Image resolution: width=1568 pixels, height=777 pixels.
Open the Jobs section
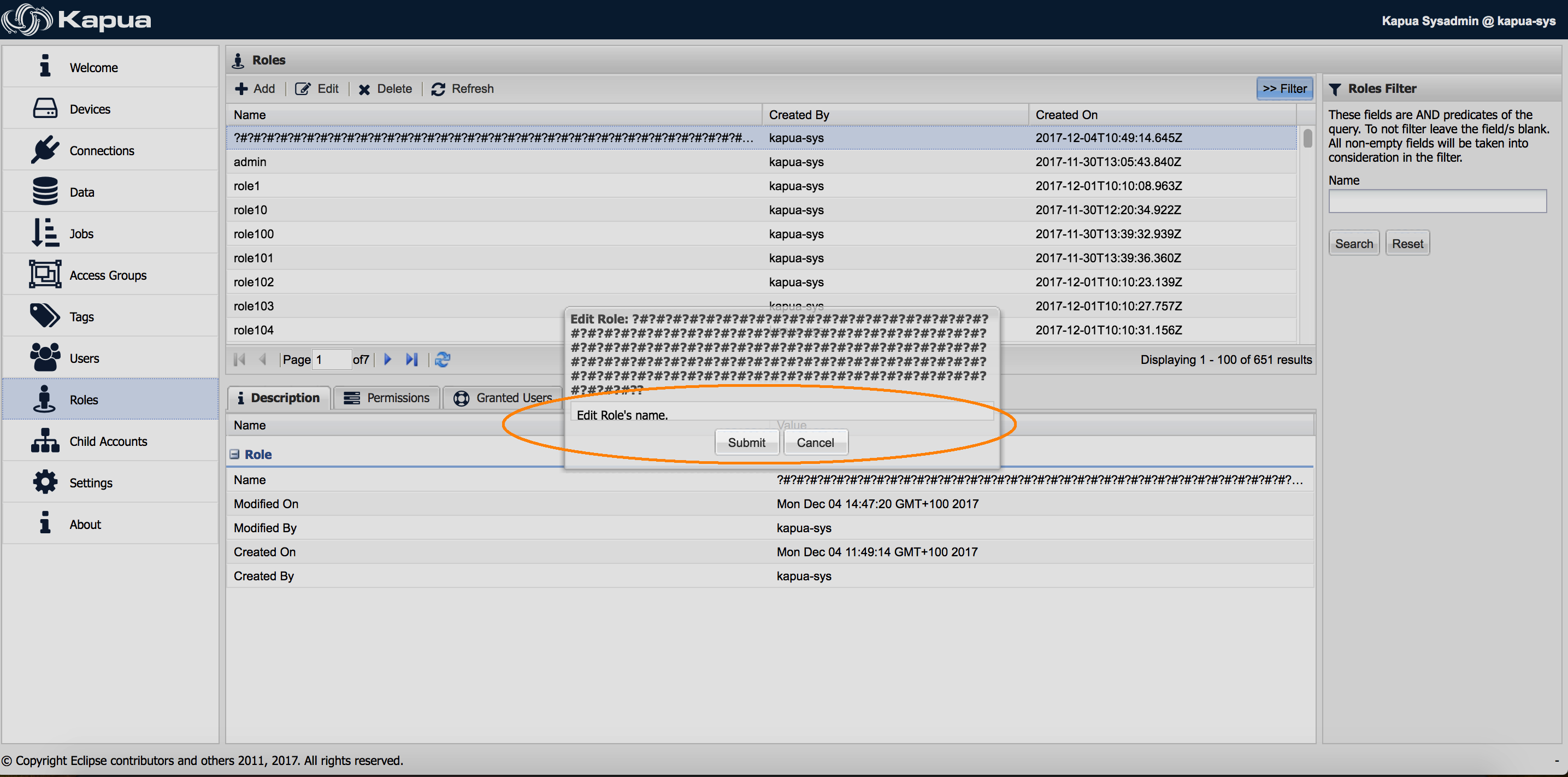click(x=81, y=233)
